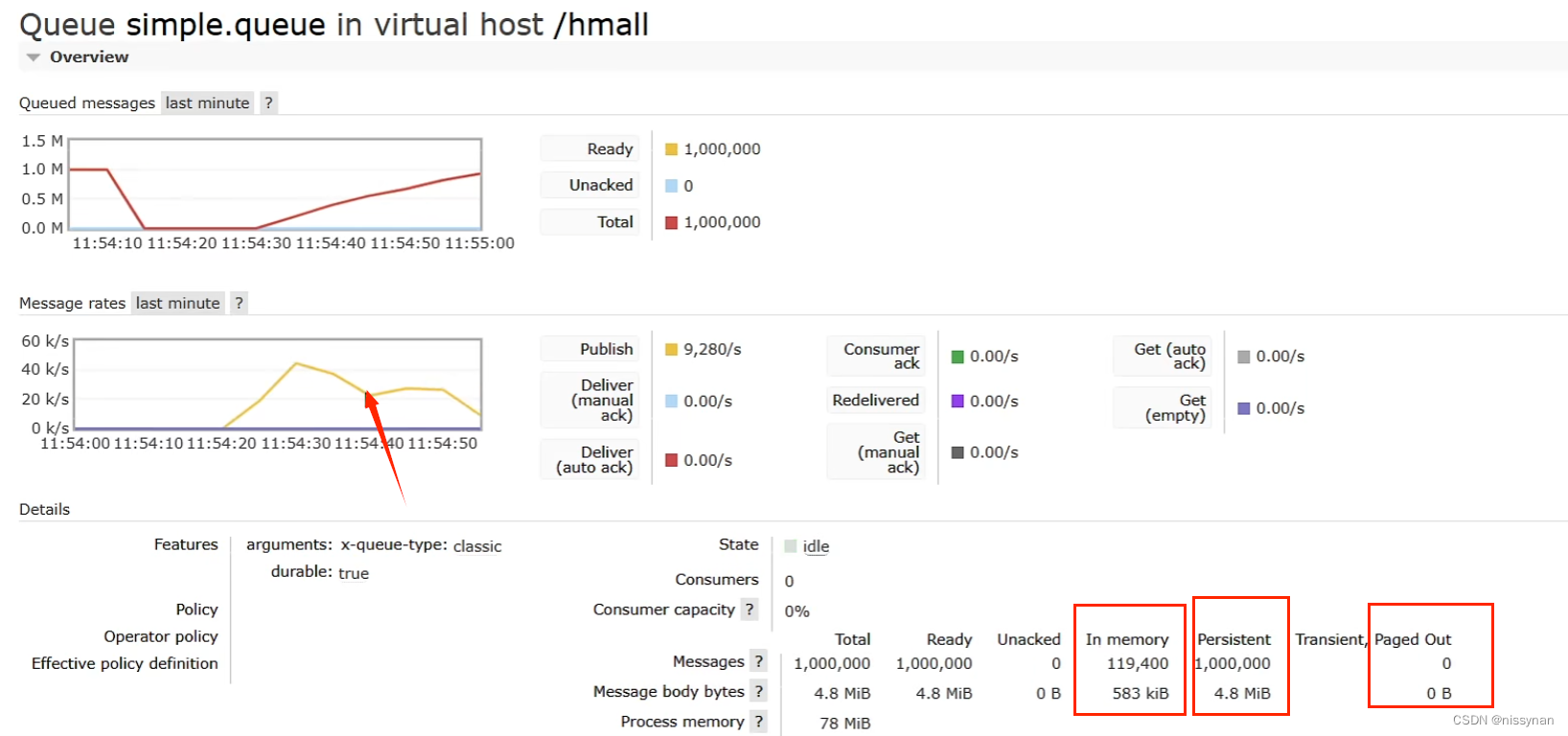
Task: Click the light-blue Unacked legend swatch
Action: [672, 186]
